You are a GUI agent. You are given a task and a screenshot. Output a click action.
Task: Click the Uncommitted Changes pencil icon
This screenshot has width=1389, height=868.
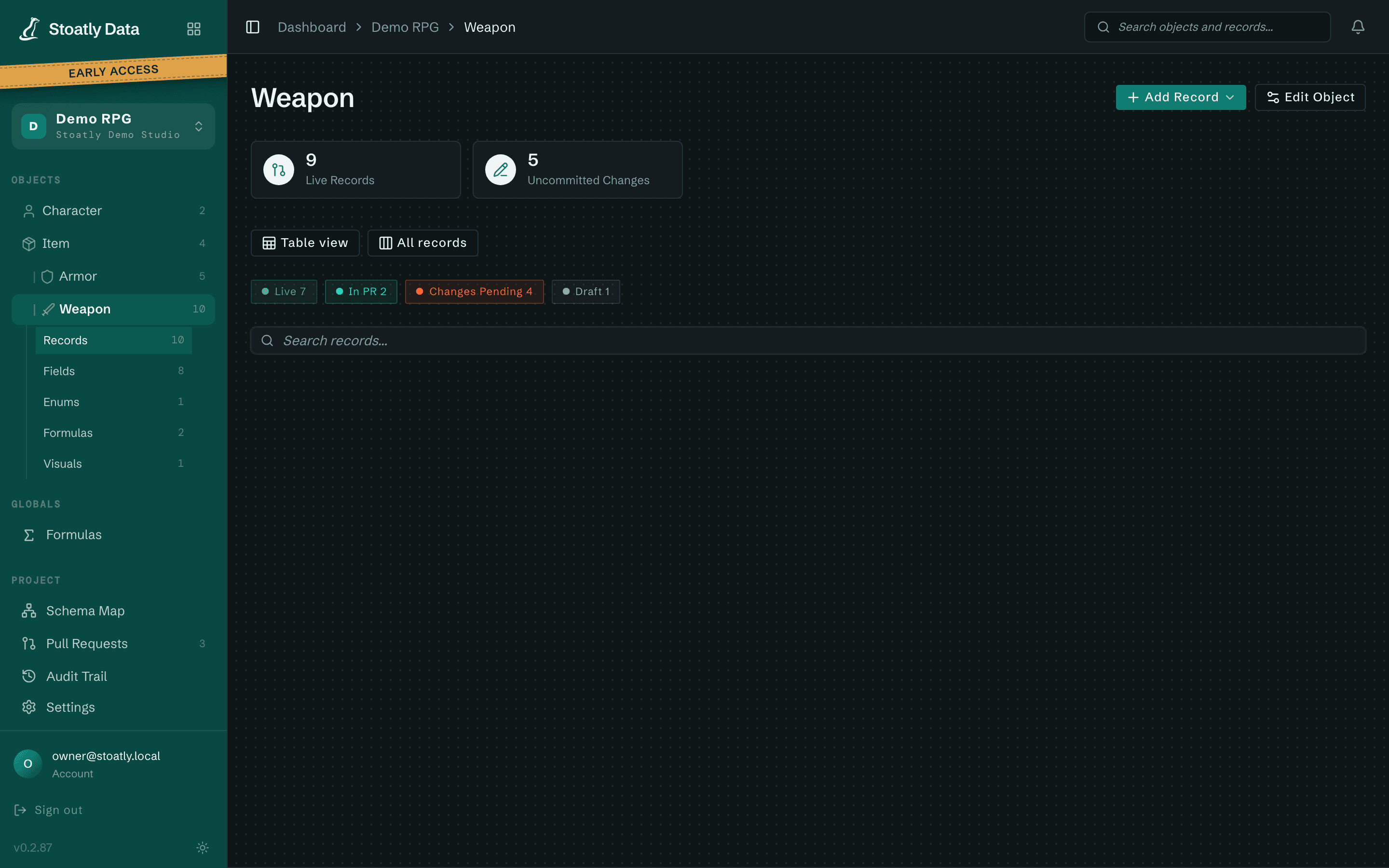501,170
